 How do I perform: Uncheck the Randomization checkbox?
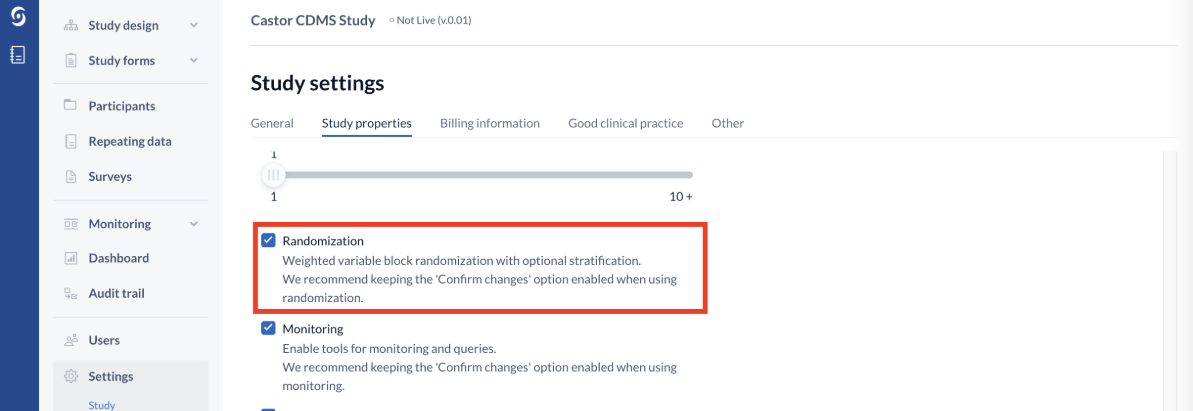[x=268, y=241]
